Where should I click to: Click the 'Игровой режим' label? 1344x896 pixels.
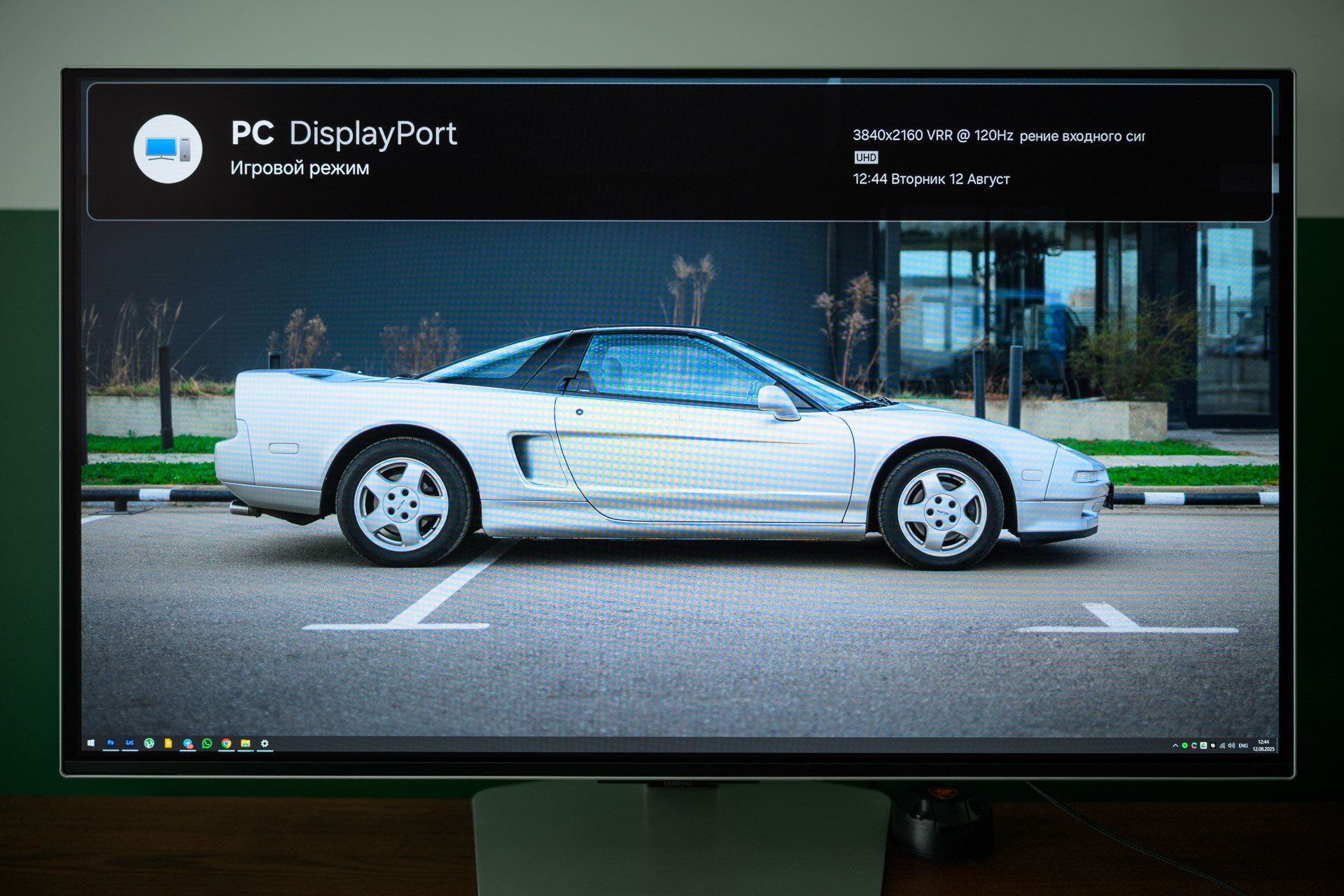[300, 168]
